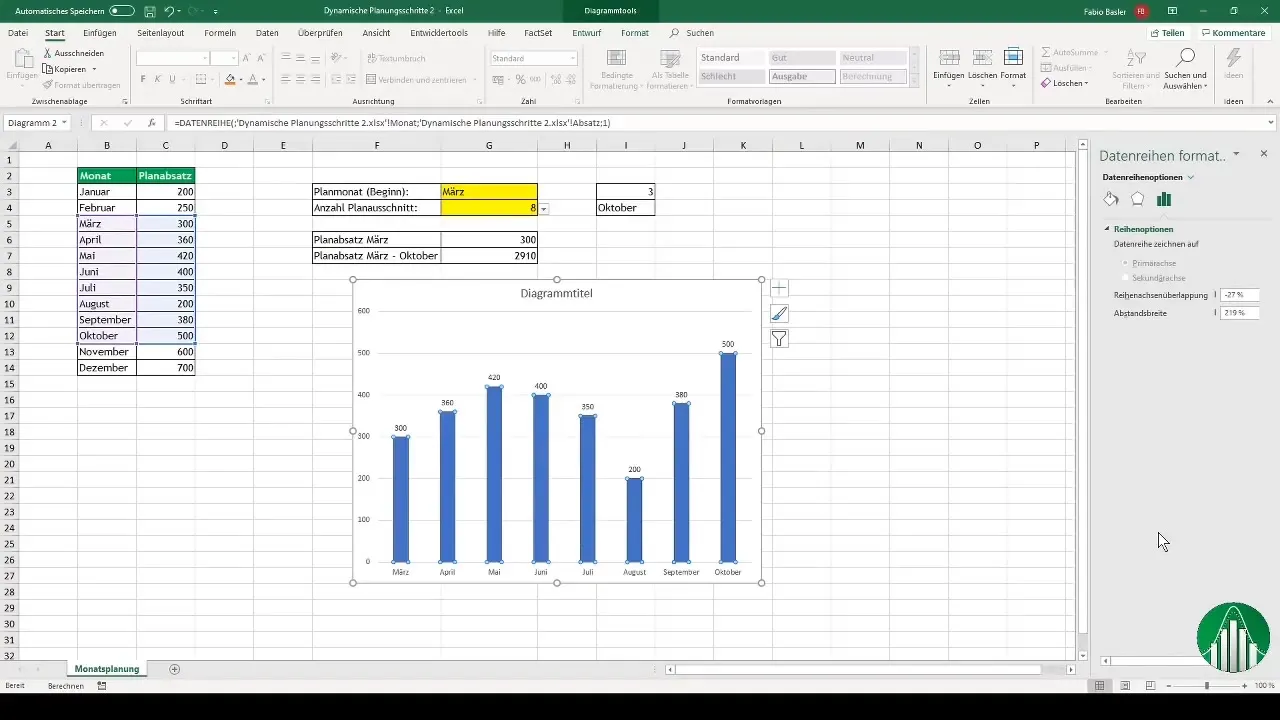Click the Suchen und Auswählen magnifier icon

click(x=1186, y=57)
